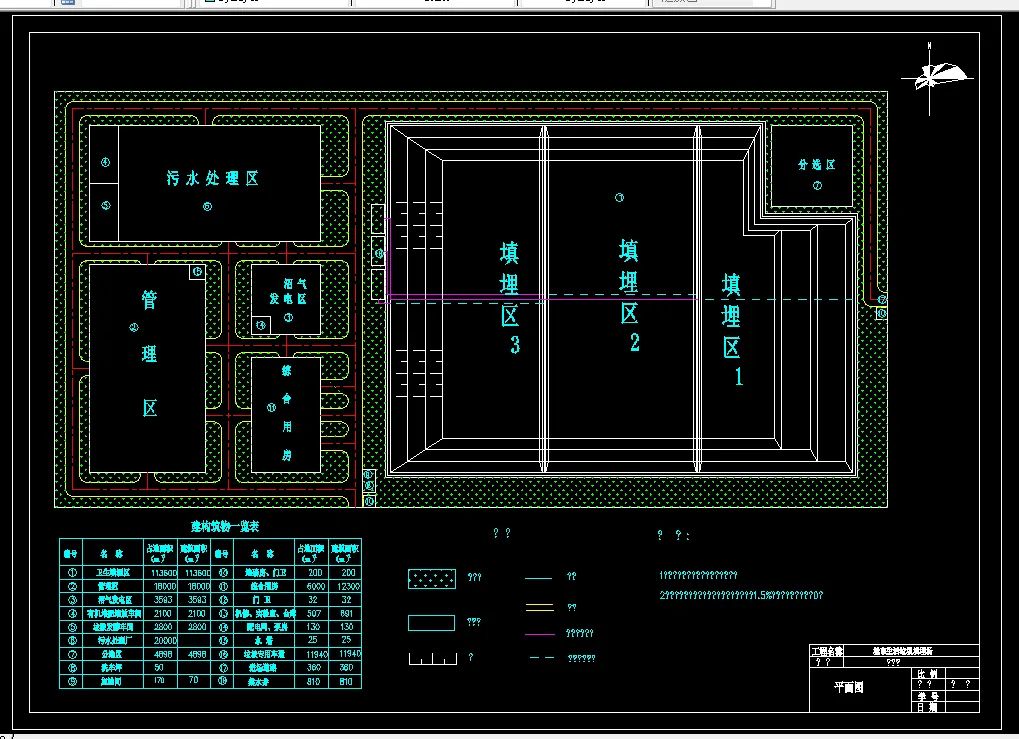1019x739 pixels.
Task: Click the circled 4 marker in sewage area
Action: 105,162
